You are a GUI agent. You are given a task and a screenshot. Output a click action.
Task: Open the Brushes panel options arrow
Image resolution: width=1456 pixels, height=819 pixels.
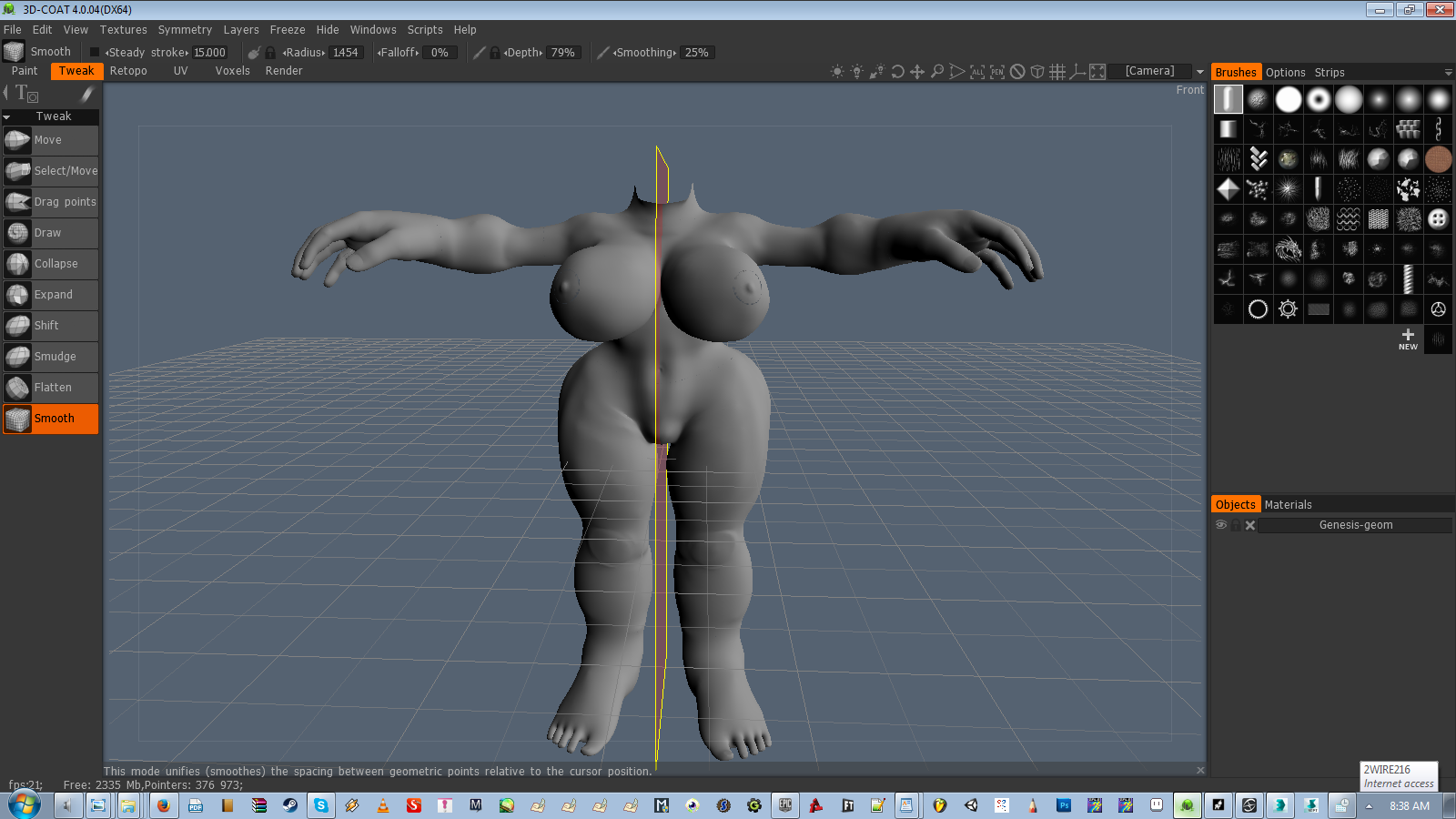tap(1448, 73)
